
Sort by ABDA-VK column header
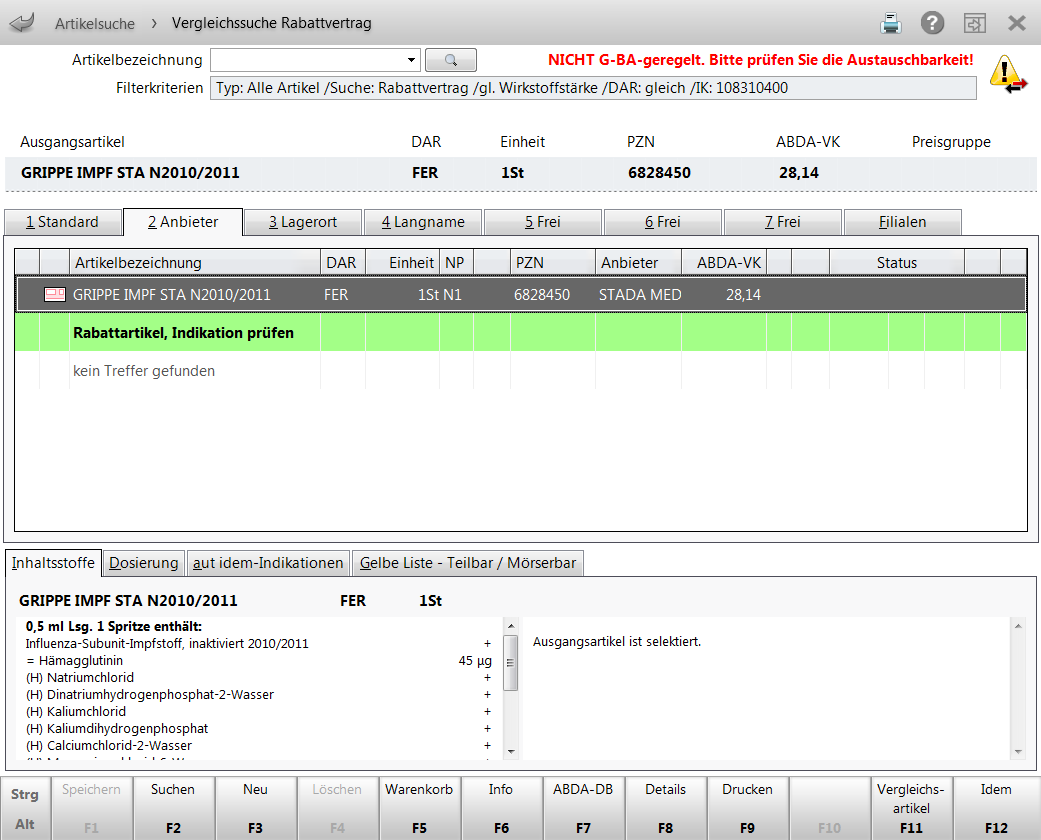click(724, 263)
